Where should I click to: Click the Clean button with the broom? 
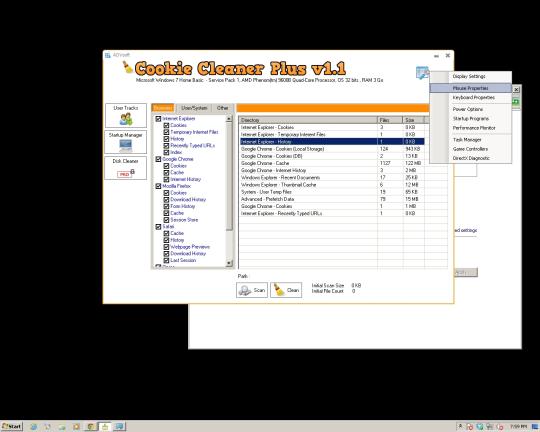(286, 290)
